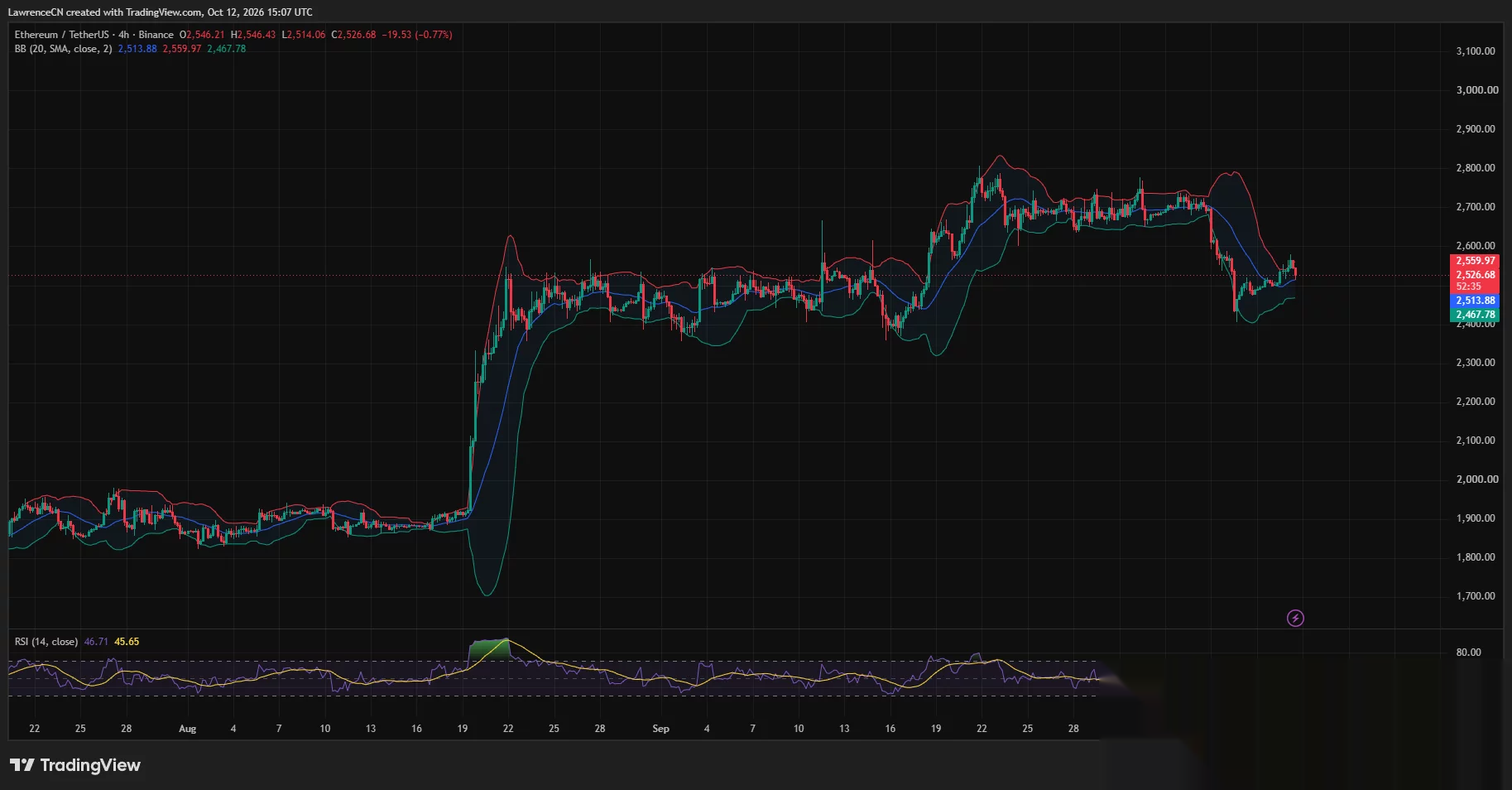The width and height of the screenshot is (1512, 790).
Task: Click the 2,200.00 price axis label
Action: pos(1476,402)
